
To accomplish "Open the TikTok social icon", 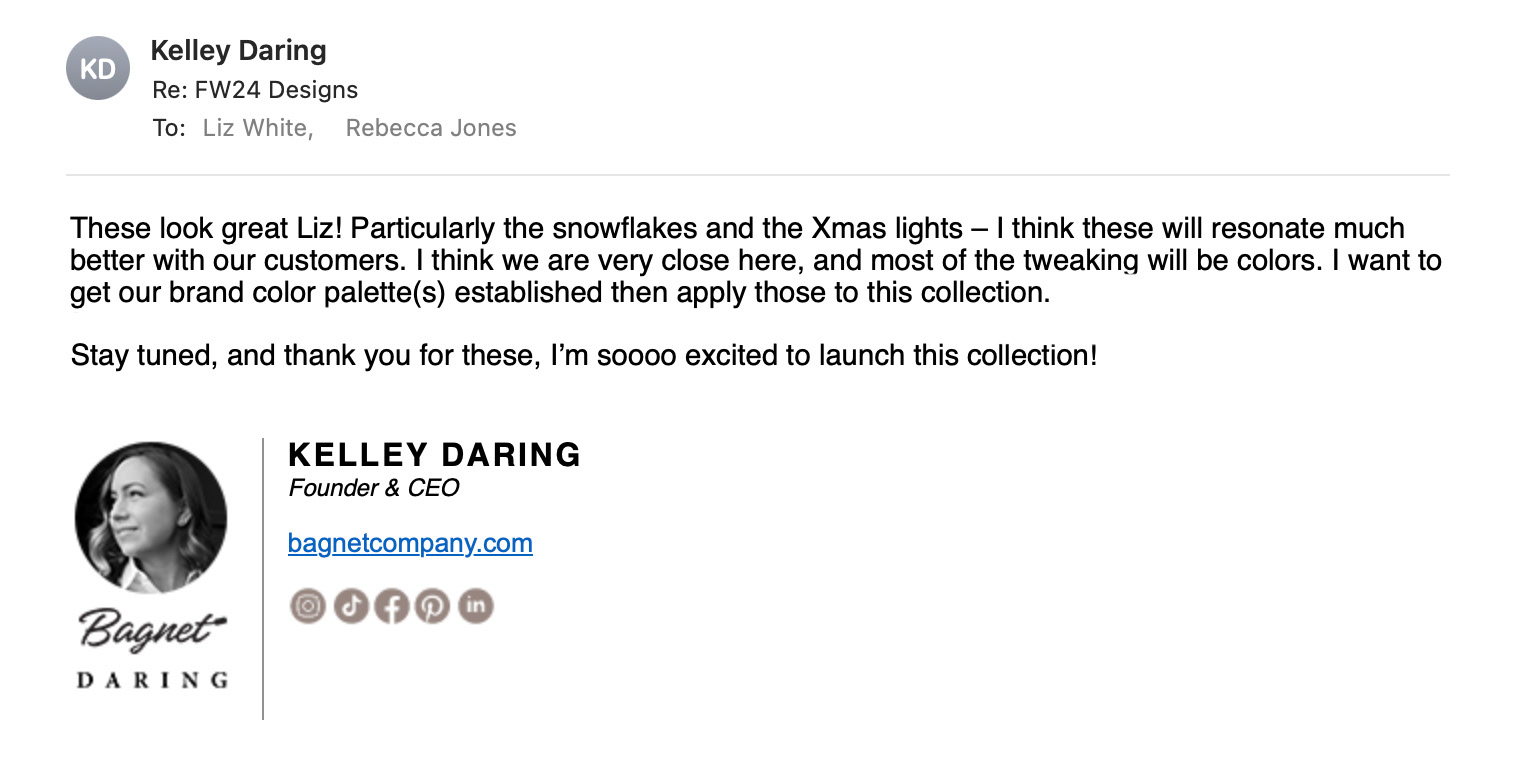I will [x=351, y=605].
